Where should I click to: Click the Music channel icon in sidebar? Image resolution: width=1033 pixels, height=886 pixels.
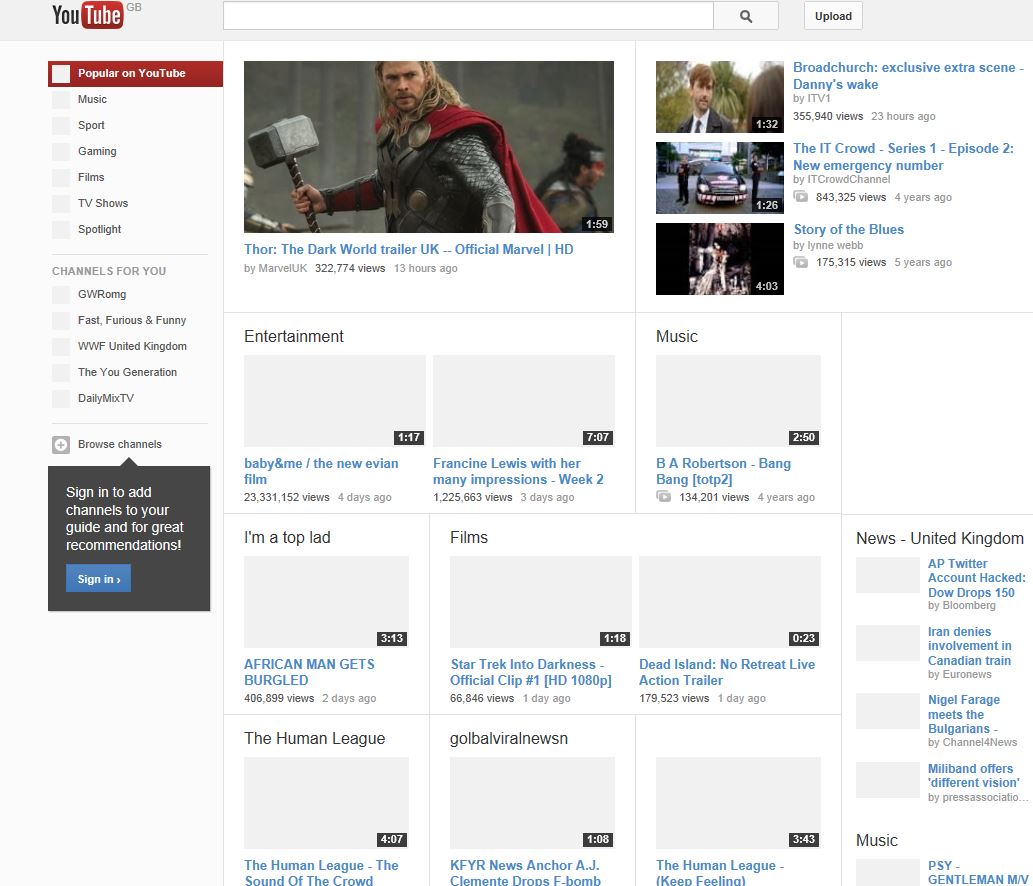(61, 100)
